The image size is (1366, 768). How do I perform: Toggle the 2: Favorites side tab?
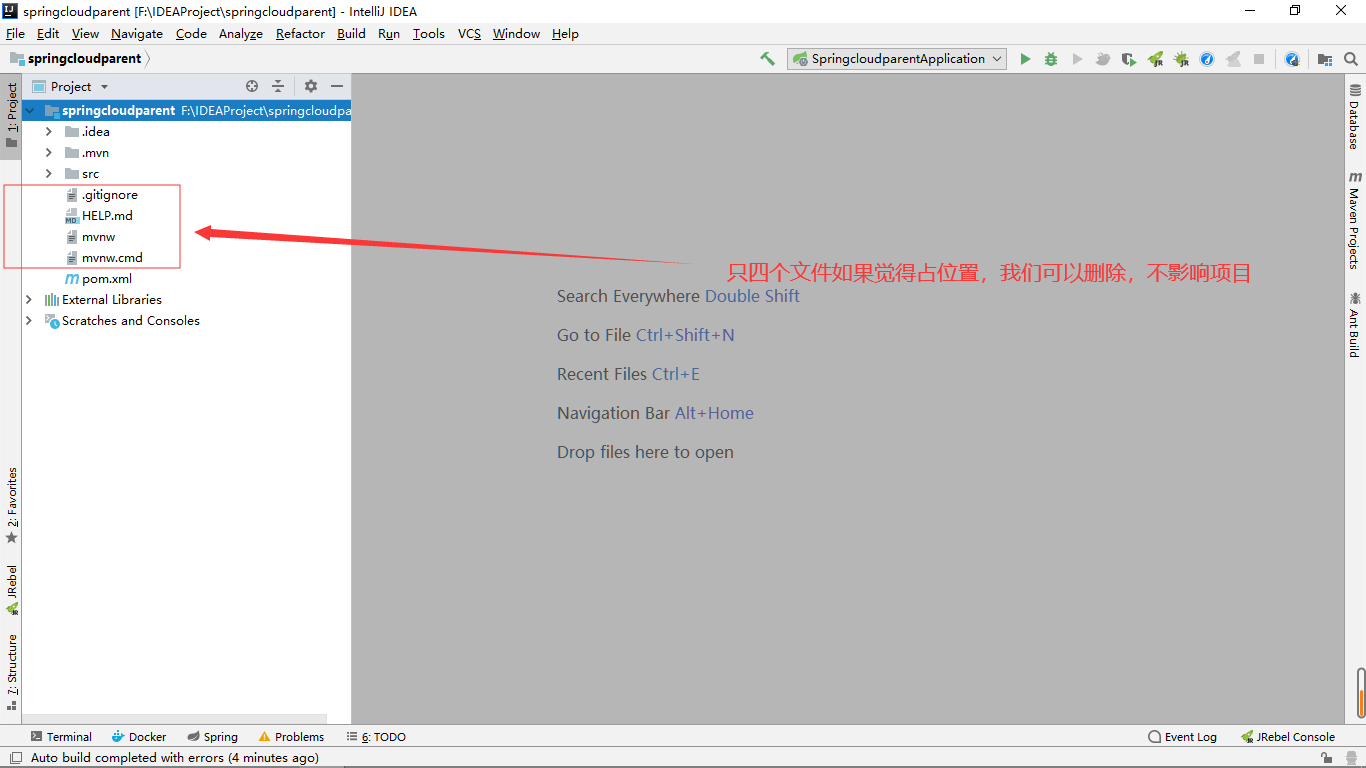12,505
